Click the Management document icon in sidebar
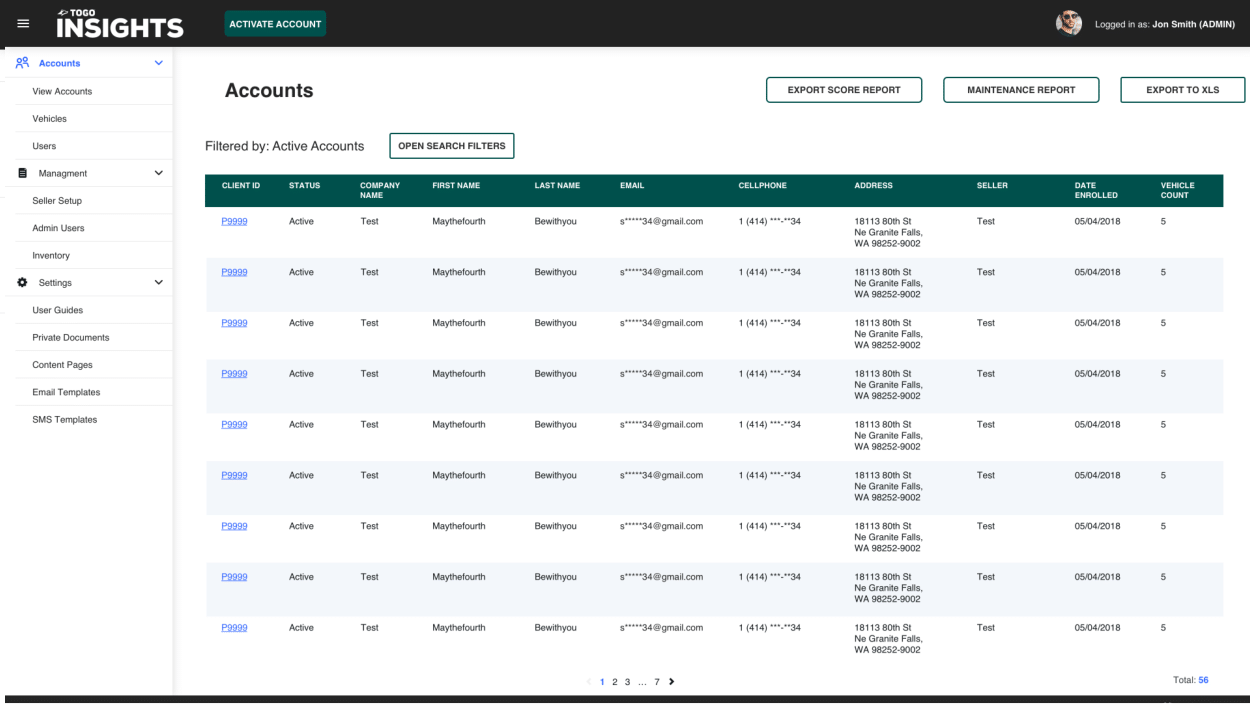 pos(23,173)
